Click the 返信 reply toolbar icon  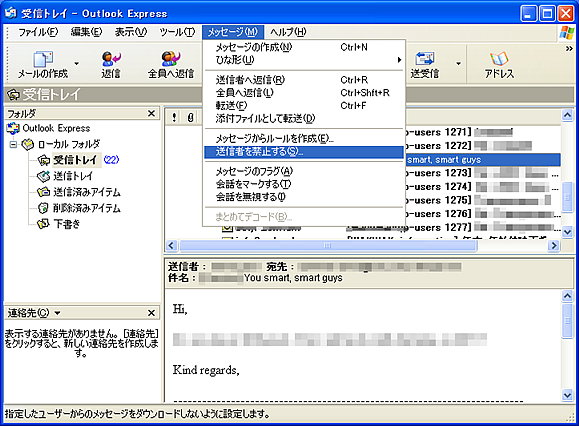111,59
